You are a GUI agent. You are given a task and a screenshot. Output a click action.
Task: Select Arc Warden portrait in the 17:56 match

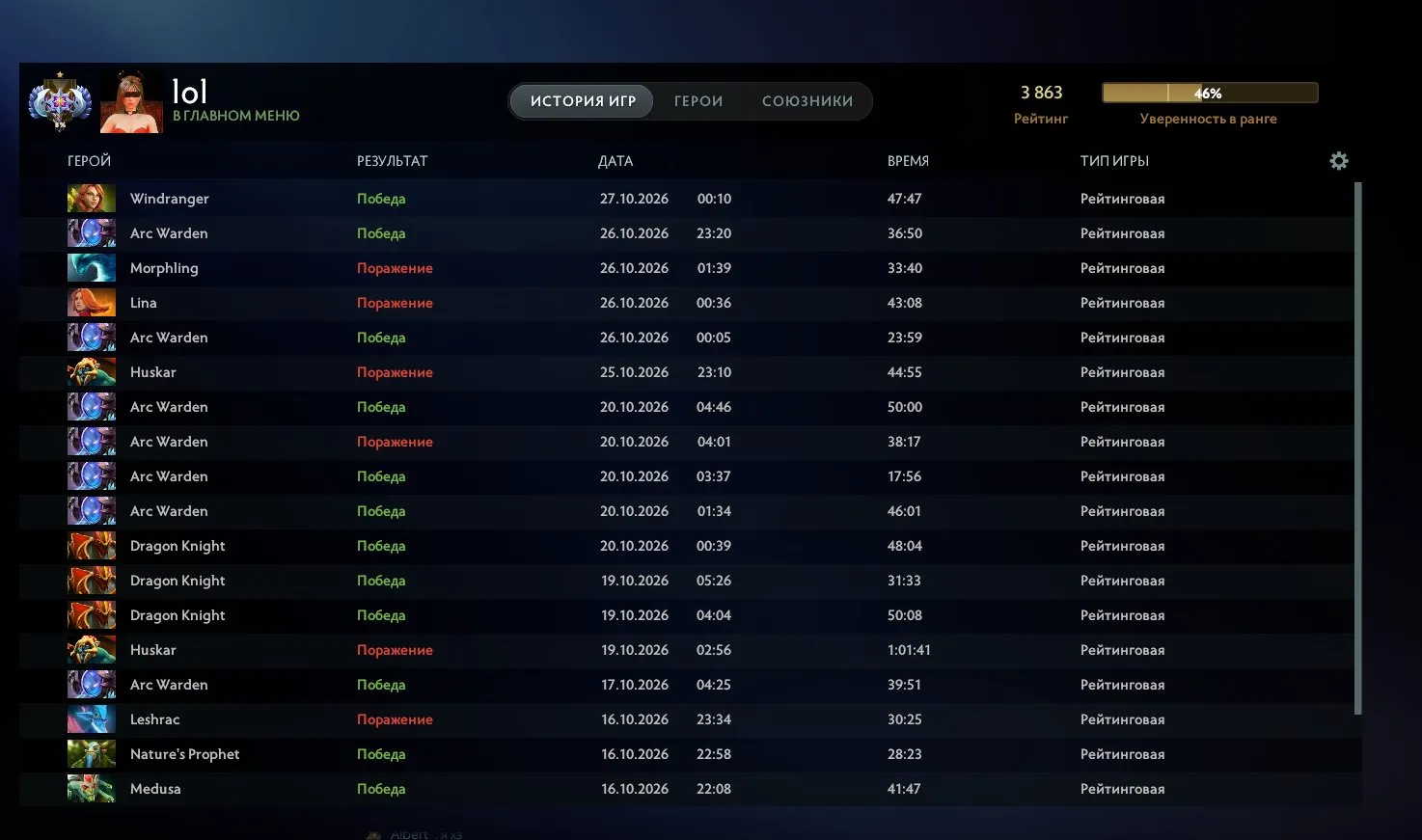[x=92, y=476]
